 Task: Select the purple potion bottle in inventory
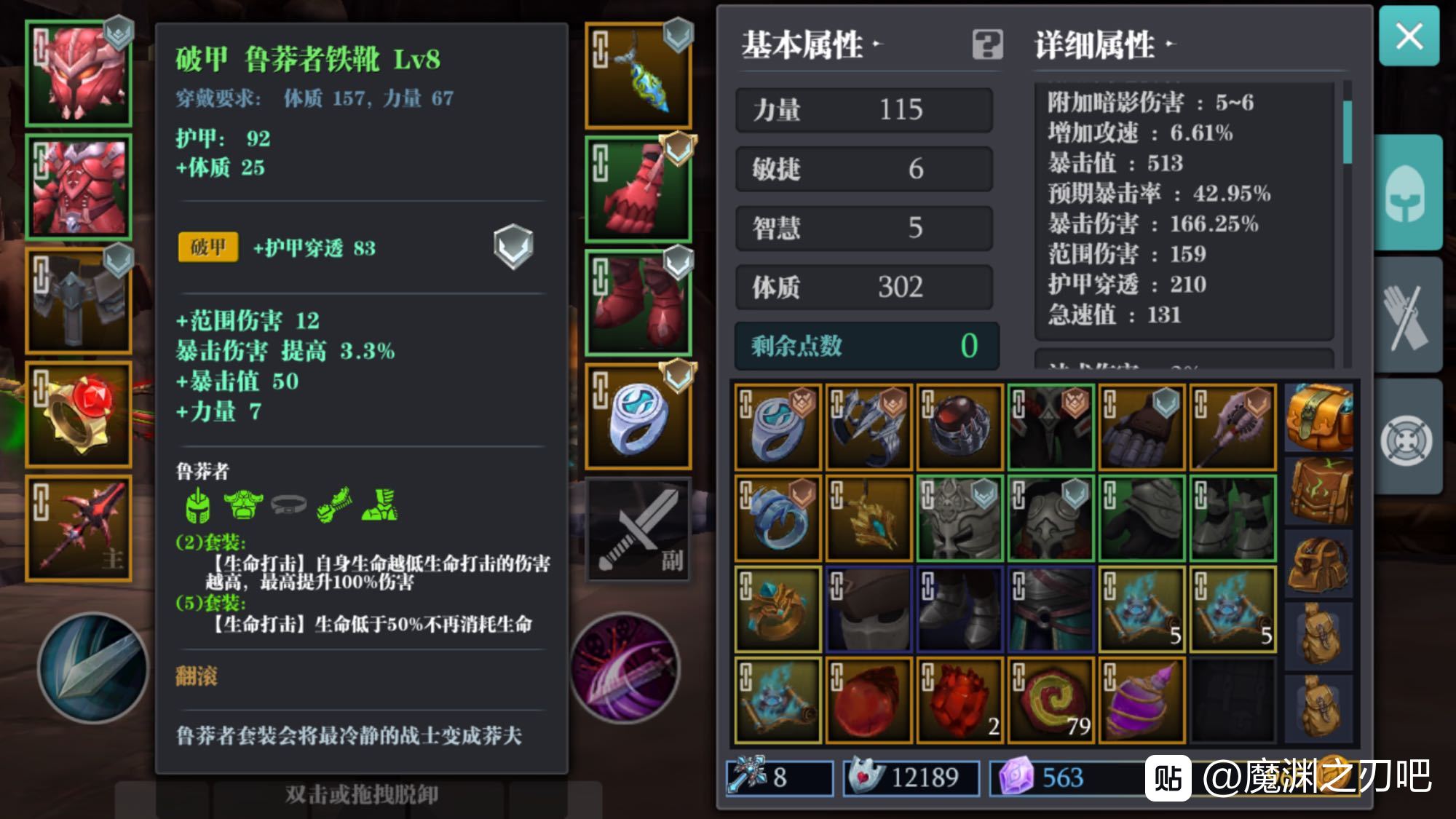(x=1142, y=700)
